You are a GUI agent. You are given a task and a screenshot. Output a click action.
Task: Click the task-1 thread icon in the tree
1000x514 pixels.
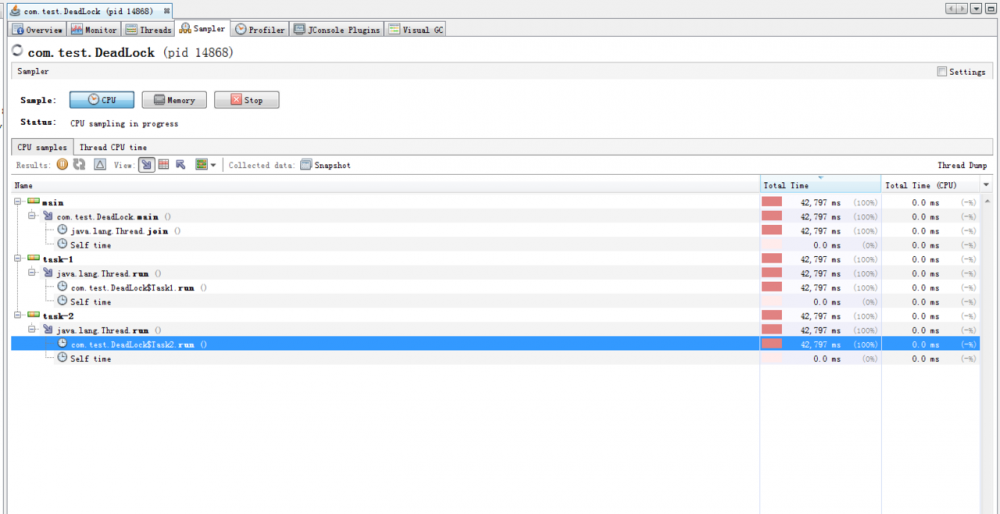(34, 258)
